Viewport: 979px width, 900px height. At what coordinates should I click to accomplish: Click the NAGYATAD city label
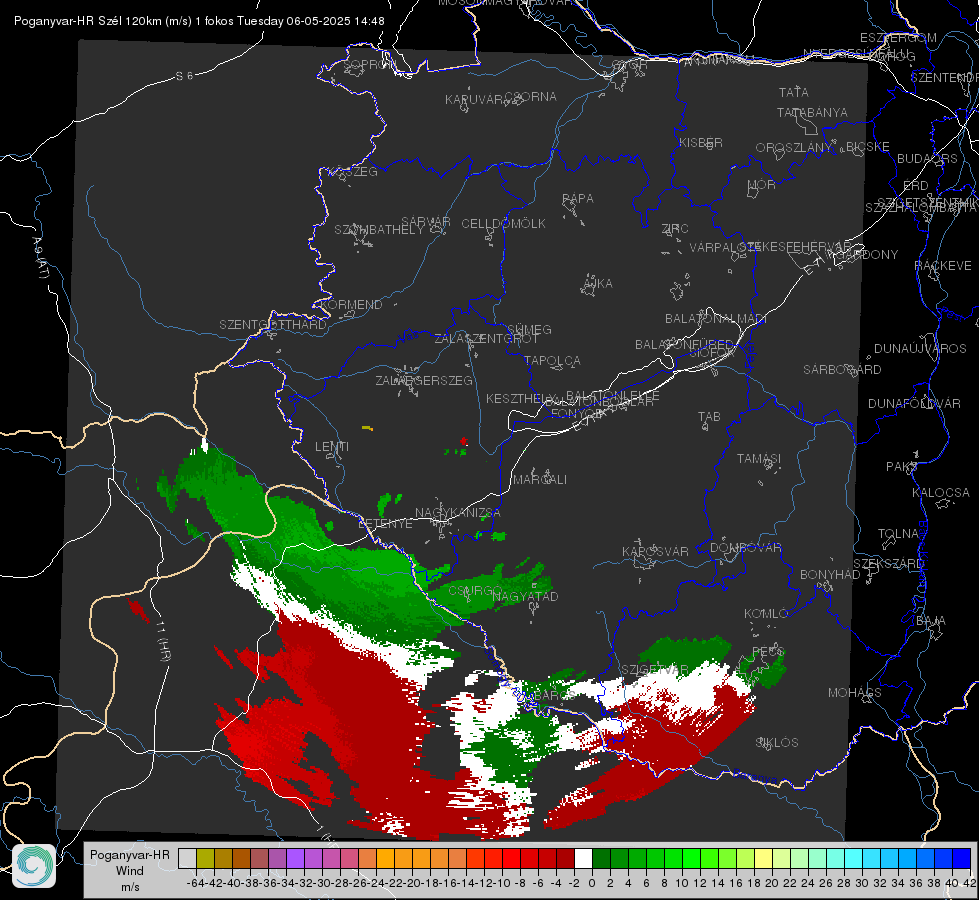coord(525,596)
